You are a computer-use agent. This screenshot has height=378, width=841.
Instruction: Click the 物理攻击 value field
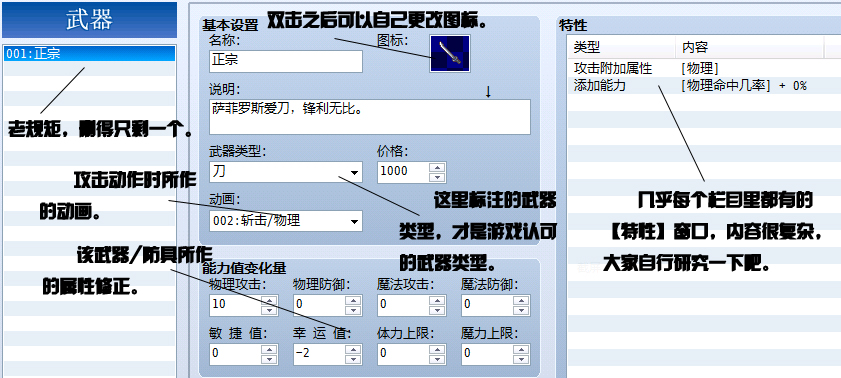[235, 305]
